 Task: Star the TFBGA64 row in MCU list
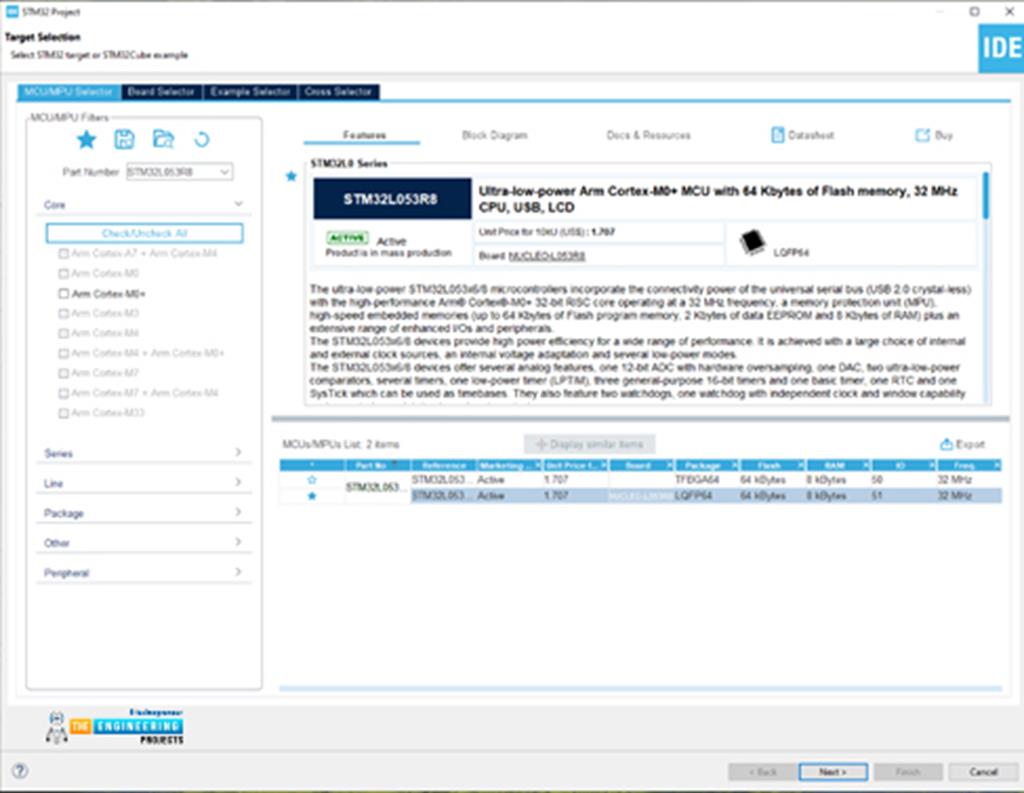coord(311,480)
